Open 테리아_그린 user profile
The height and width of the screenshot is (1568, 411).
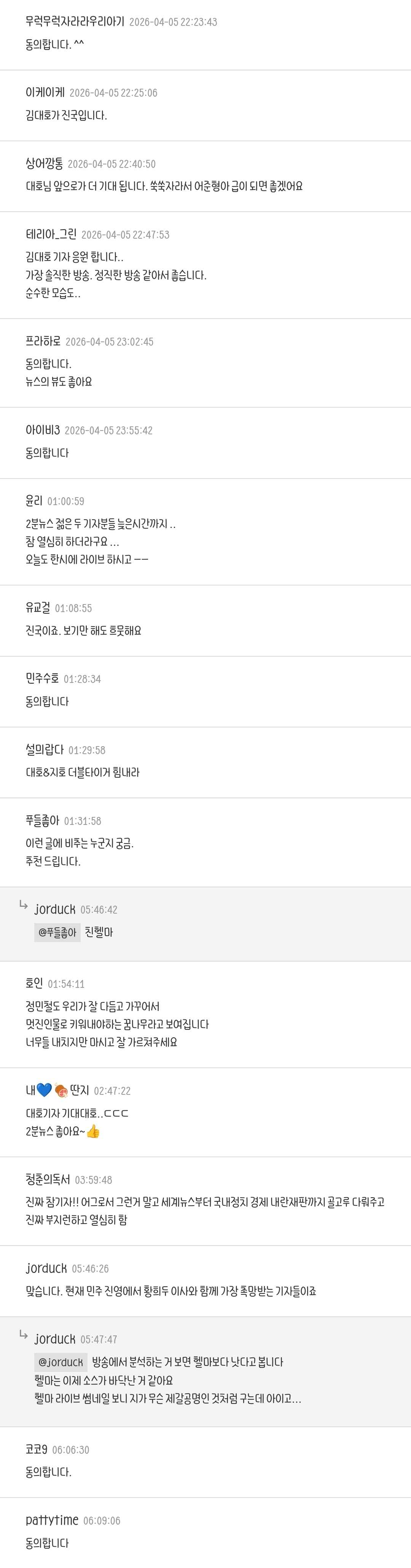point(51,234)
